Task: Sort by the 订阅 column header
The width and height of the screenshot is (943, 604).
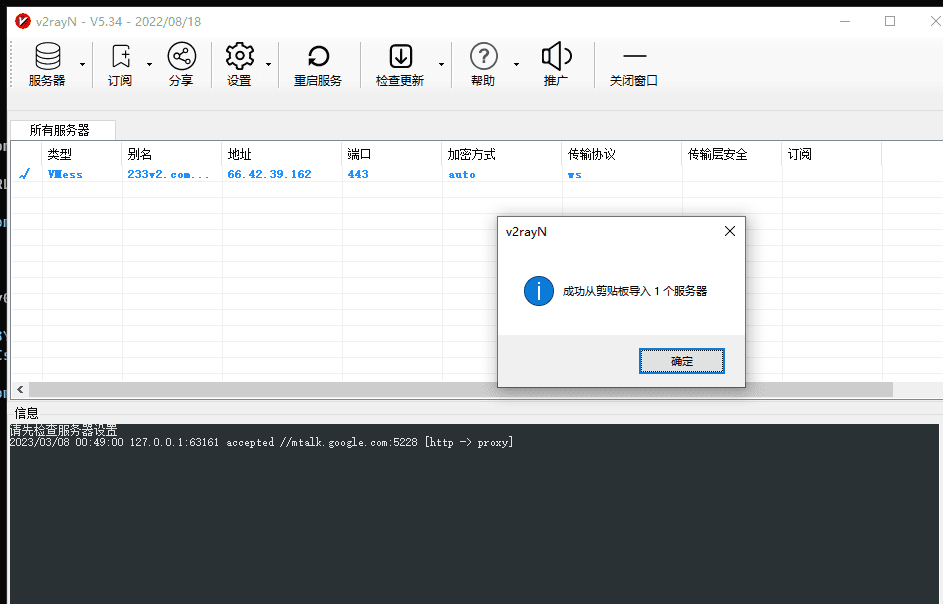Action: click(832, 154)
